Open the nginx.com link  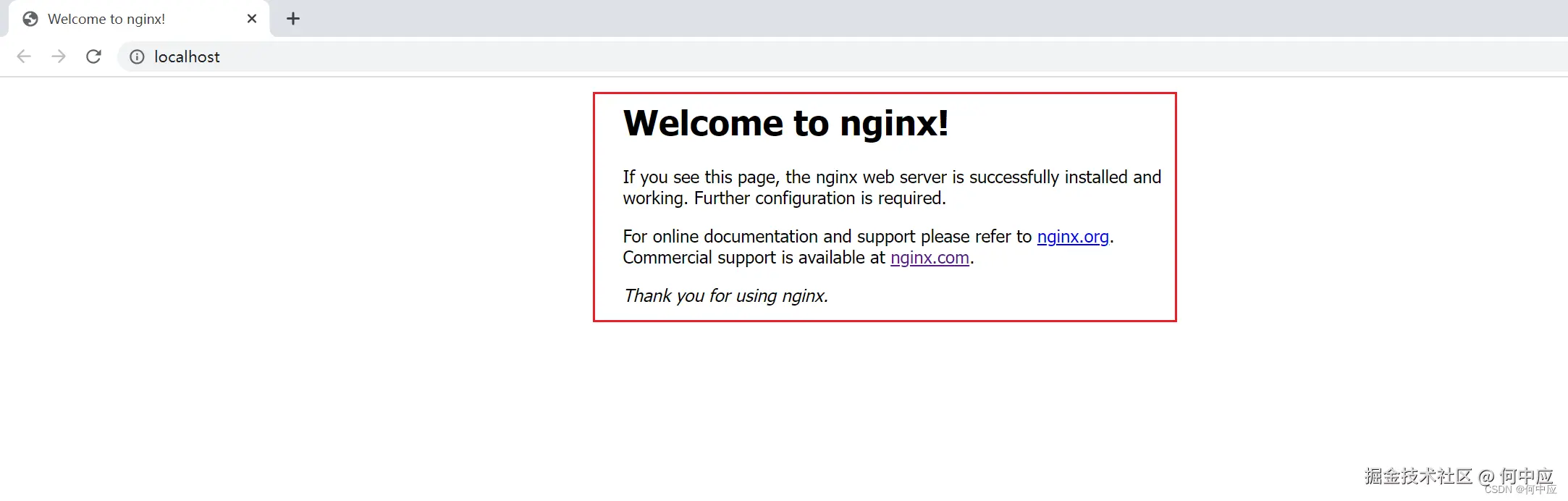[x=930, y=258]
